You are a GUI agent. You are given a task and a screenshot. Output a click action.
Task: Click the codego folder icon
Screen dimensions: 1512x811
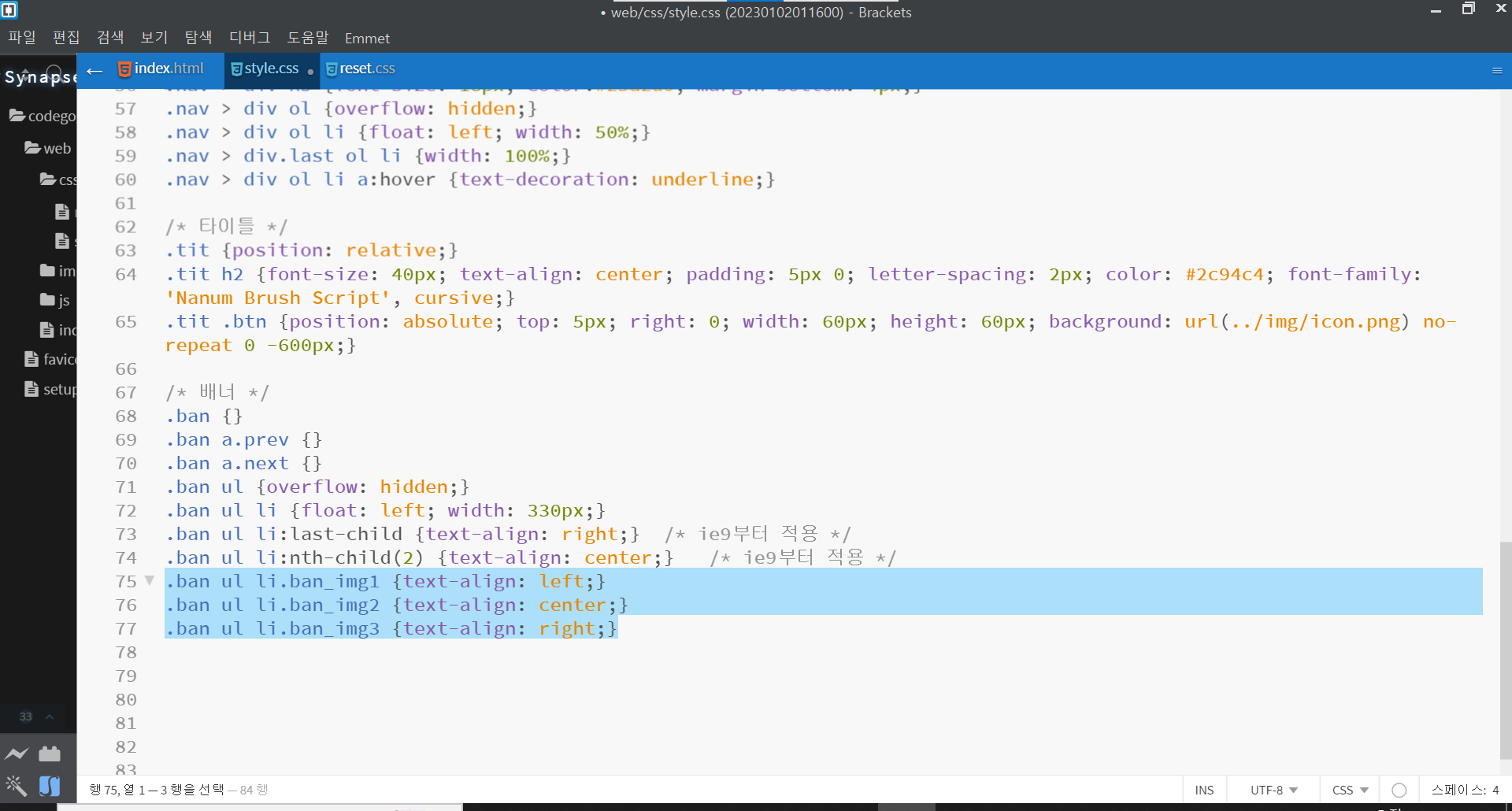pos(17,116)
